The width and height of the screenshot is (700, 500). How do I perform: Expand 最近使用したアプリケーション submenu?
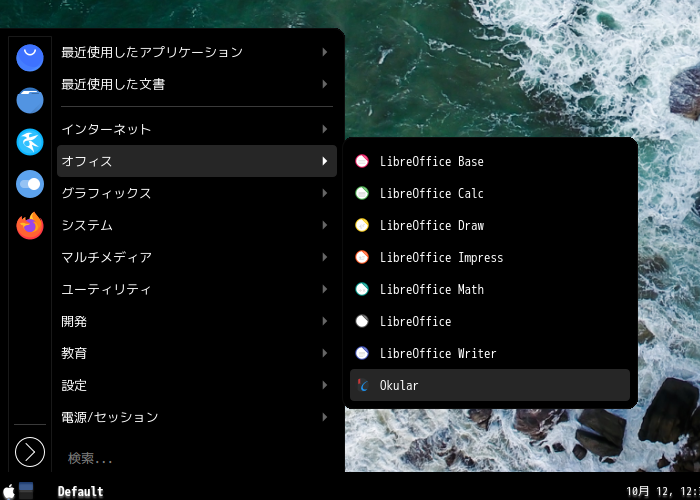click(x=197, y=52)
